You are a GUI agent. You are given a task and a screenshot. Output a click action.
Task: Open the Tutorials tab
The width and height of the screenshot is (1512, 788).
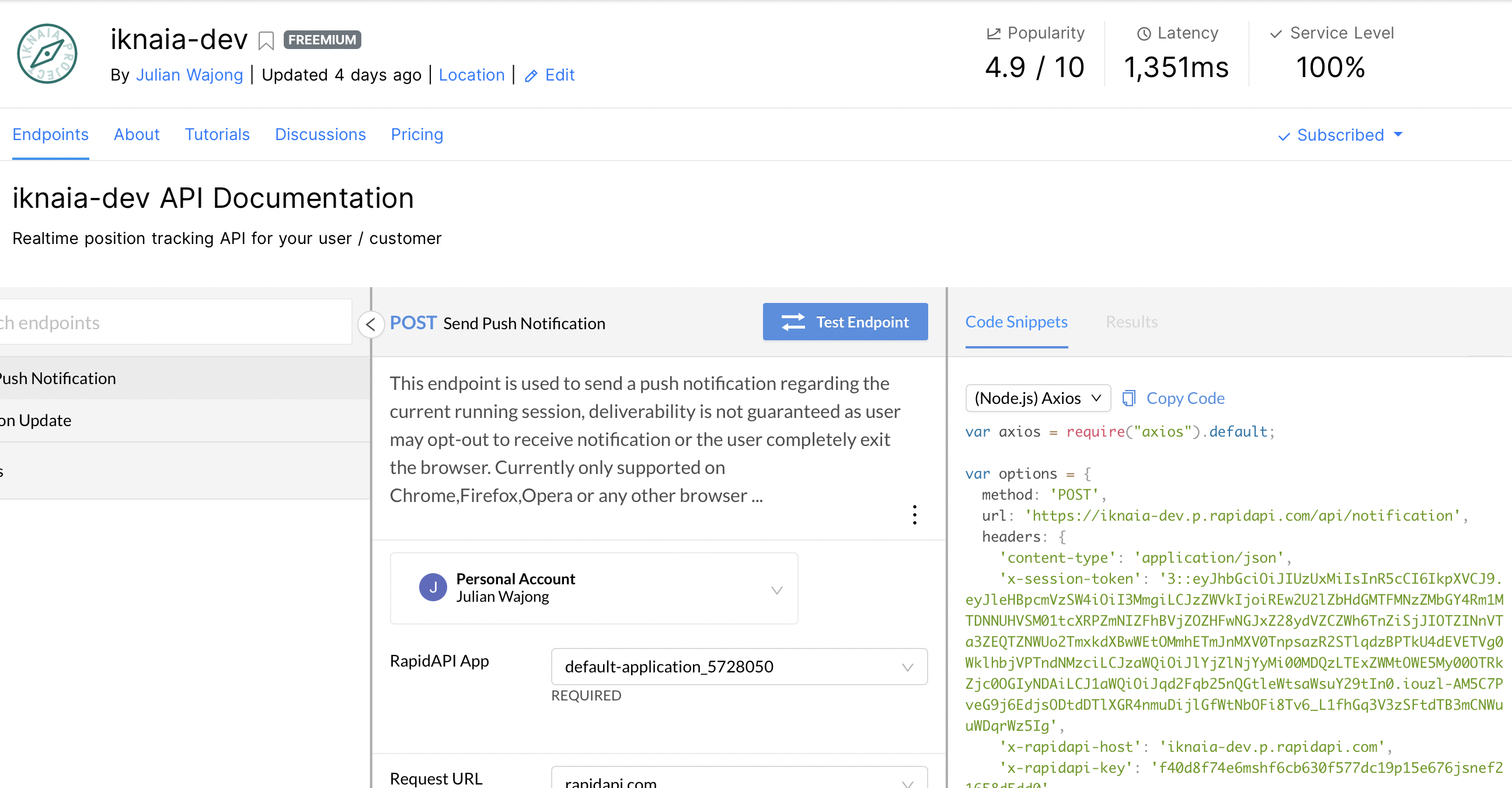[x=217, y=134]
